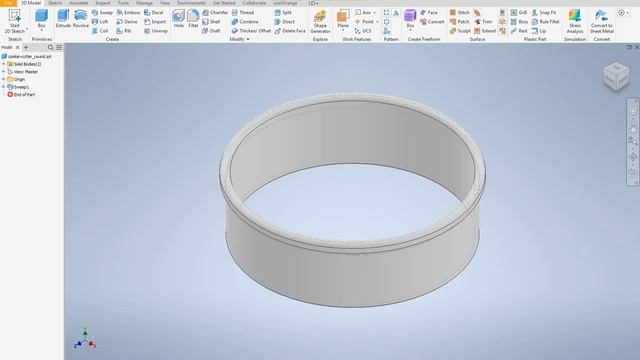Select the Trim surface tool
Viewport: 640px width, 360px height.
pos(483,22)
